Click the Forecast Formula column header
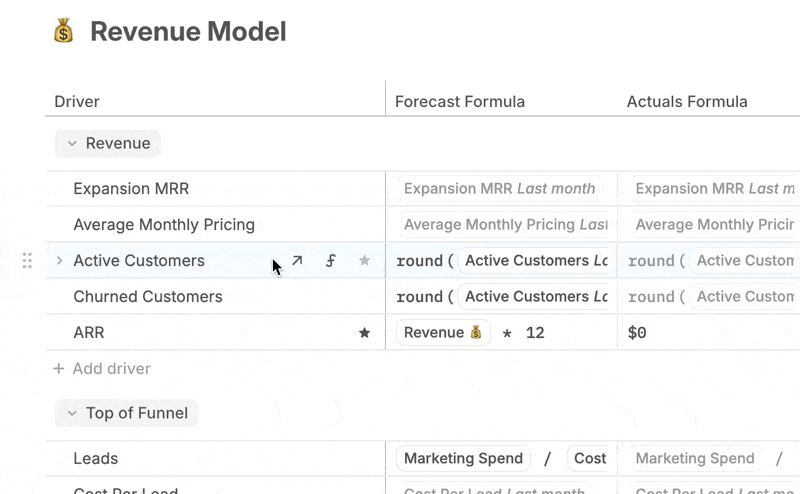 [459, 102]
